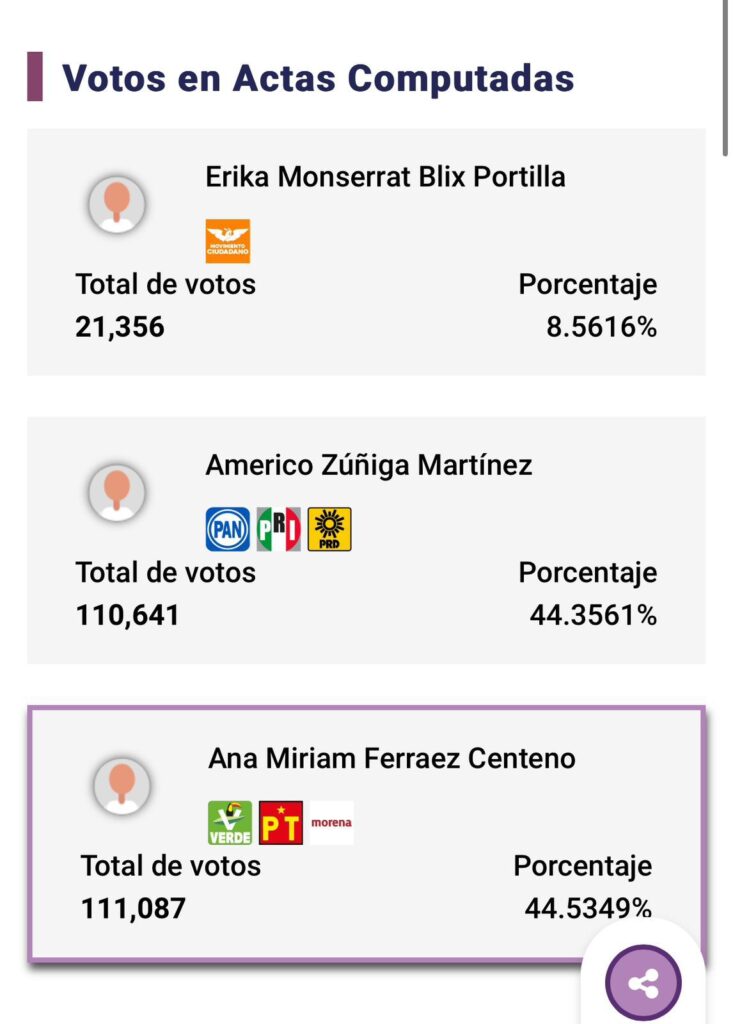Viewport: 733px width, 1024px height.
Task: Click the 110,641 total votes figure
Action: pyautogui.click(x=127, y=615)
